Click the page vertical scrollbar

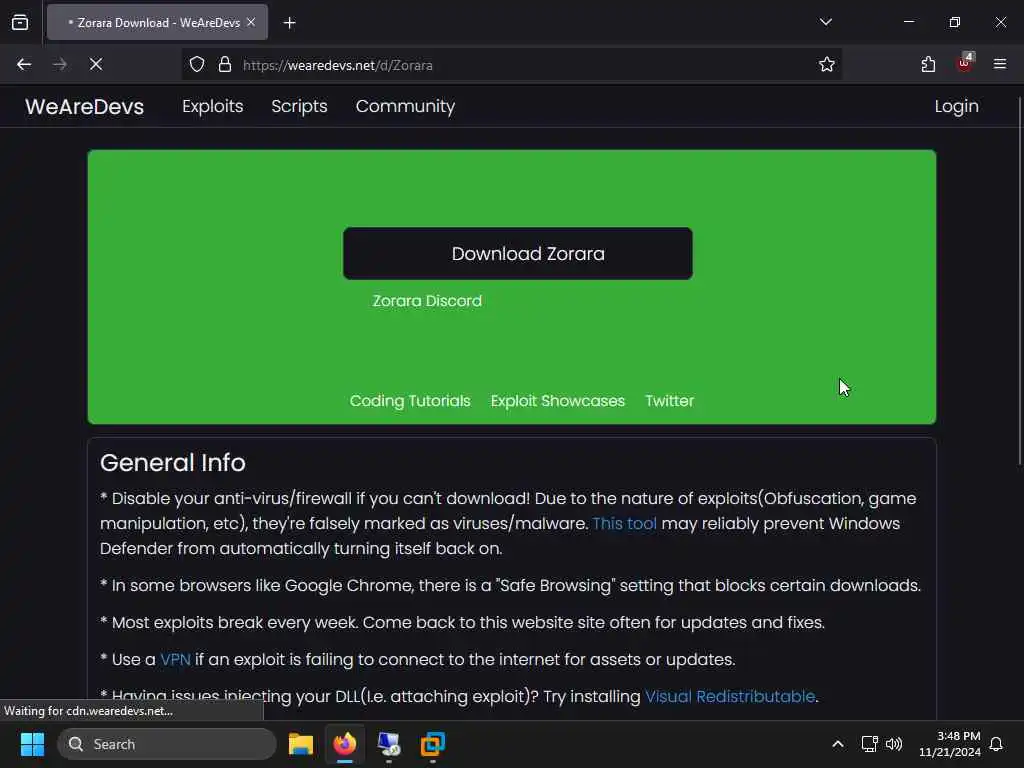point(1019,281)
